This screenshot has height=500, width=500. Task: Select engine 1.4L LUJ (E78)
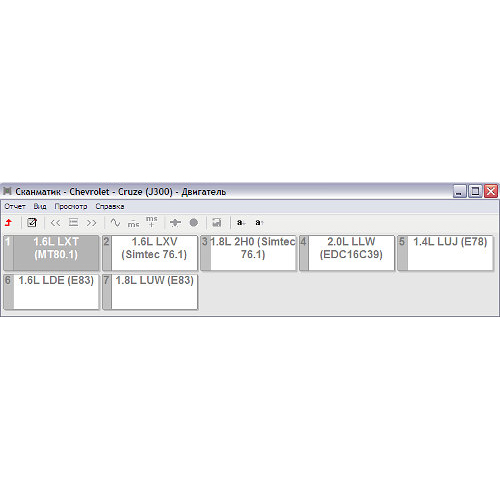[446, 253]
